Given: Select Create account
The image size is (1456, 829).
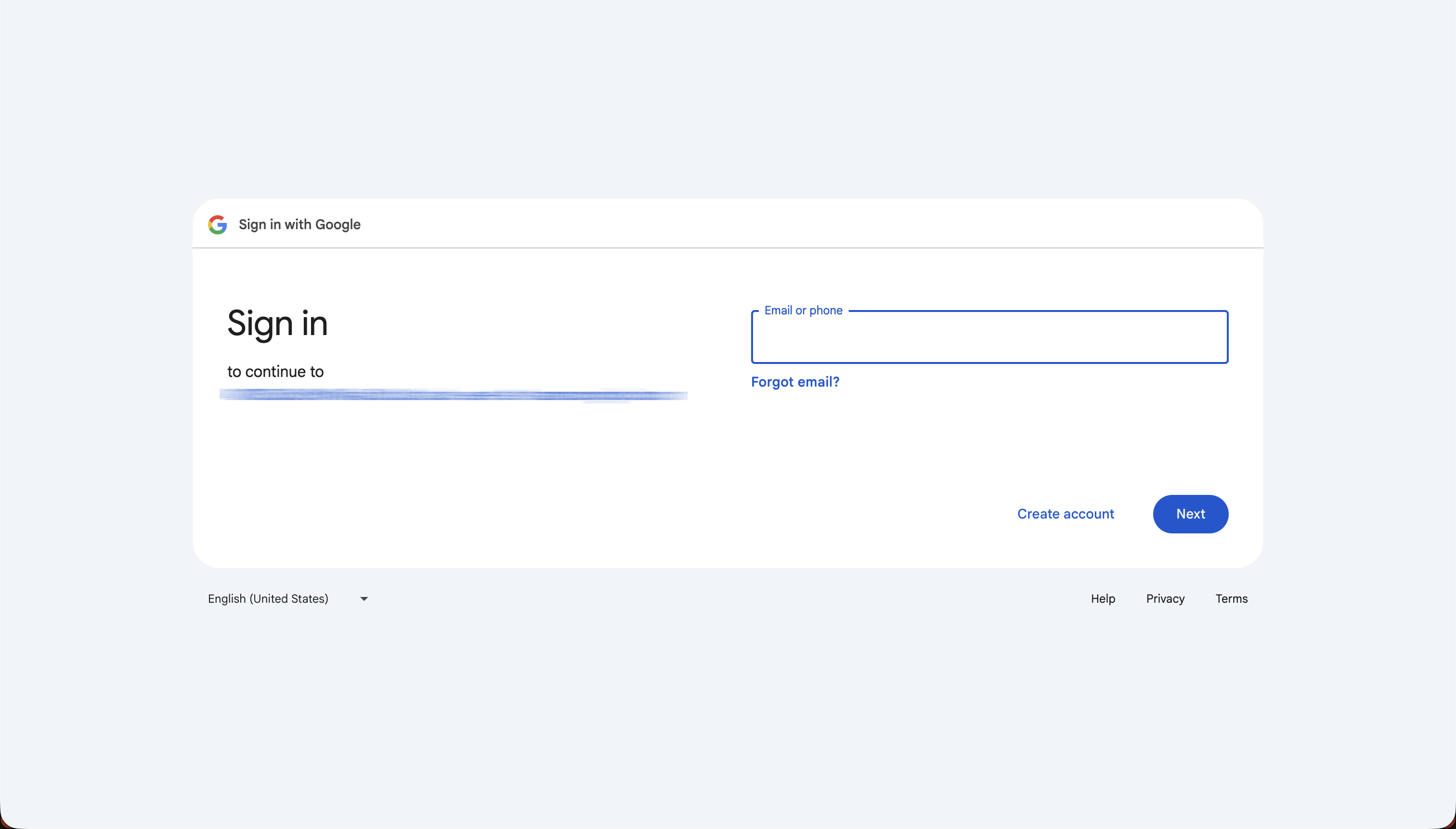Looking at the screenshot, I should (1065, 514).
